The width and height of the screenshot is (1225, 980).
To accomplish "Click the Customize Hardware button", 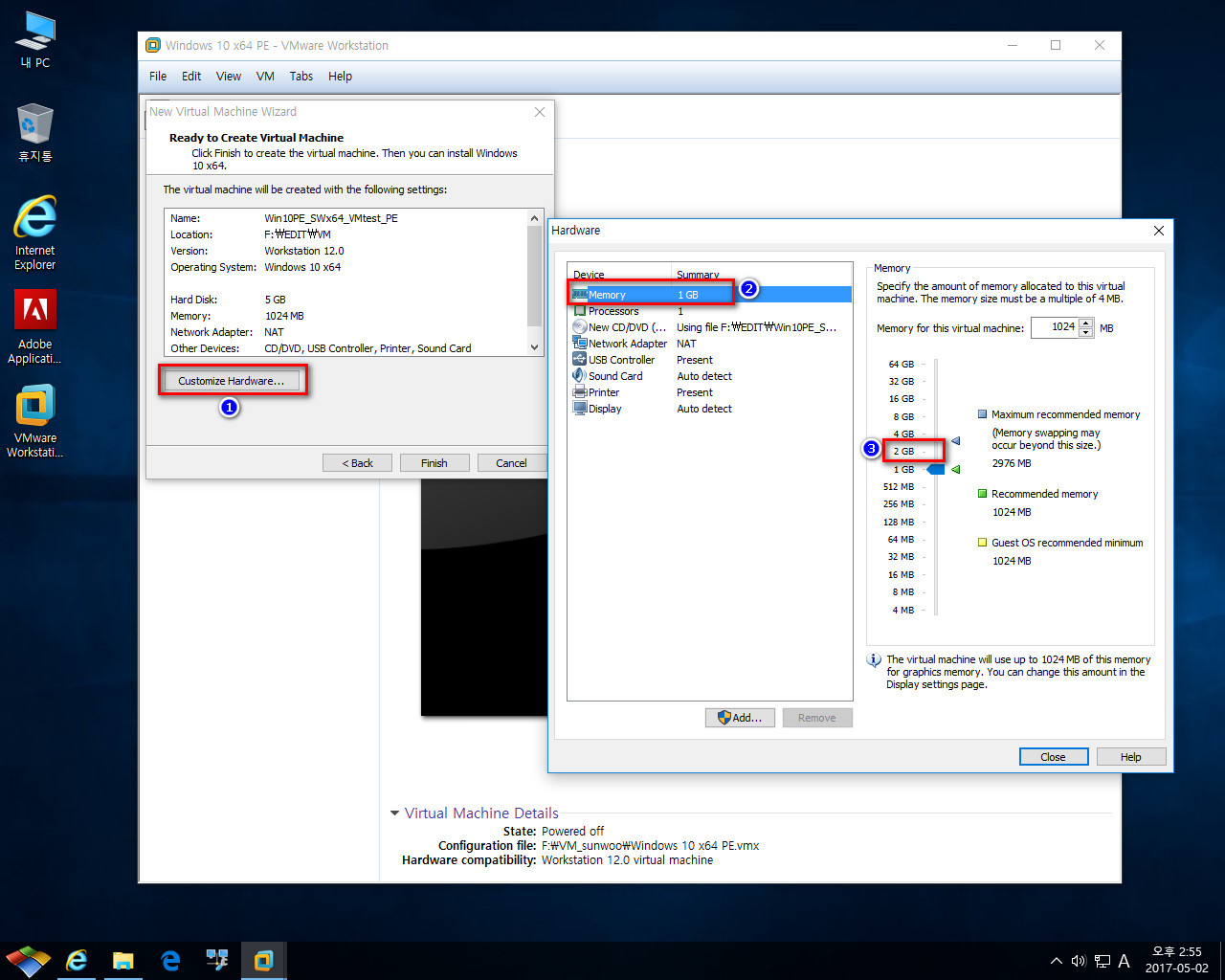I will coord(232,381).
